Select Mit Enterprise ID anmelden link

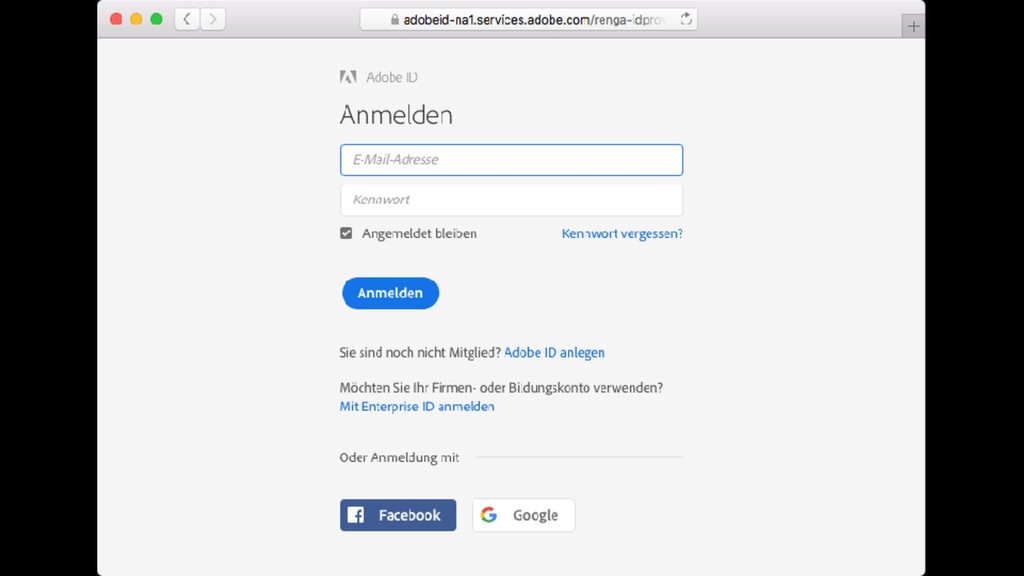tap(417, 406)
